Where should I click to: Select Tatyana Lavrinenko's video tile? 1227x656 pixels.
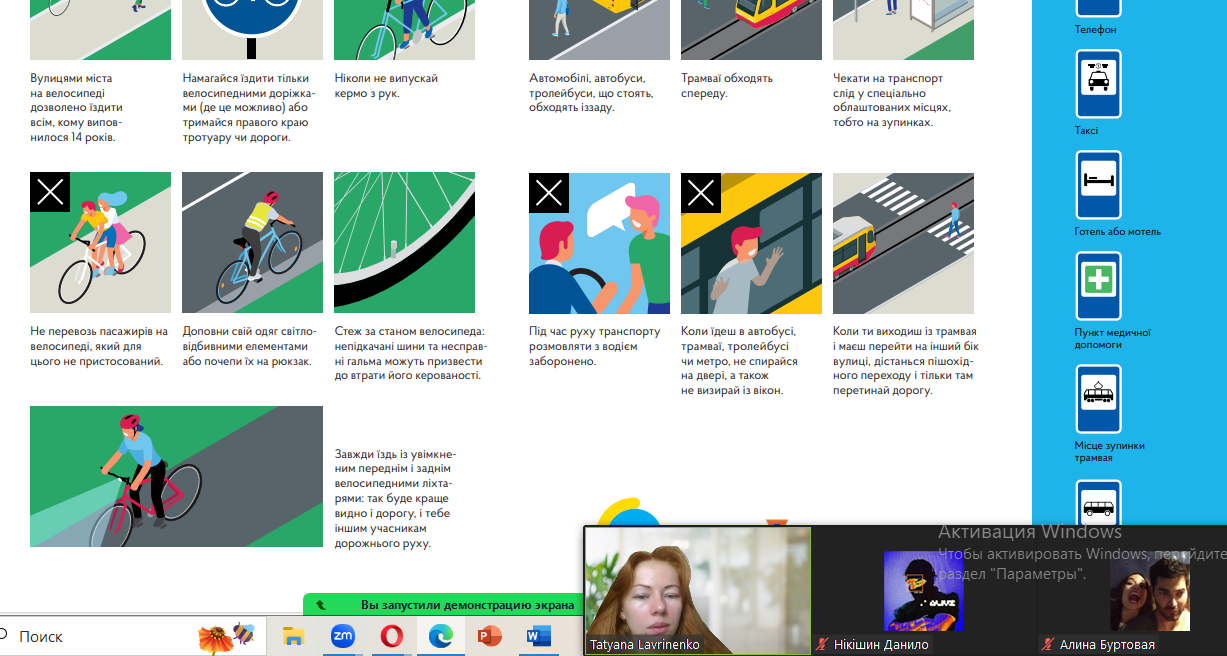tap(697, 590)
